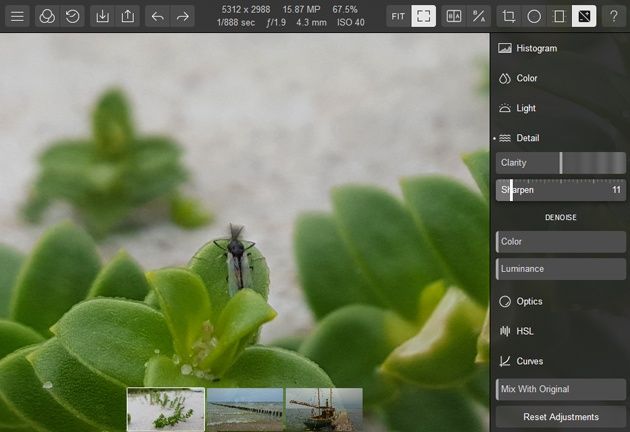Click the 4.3 mm focal length
The width and height of the screenshot is (630, 432).
point(311,23)
